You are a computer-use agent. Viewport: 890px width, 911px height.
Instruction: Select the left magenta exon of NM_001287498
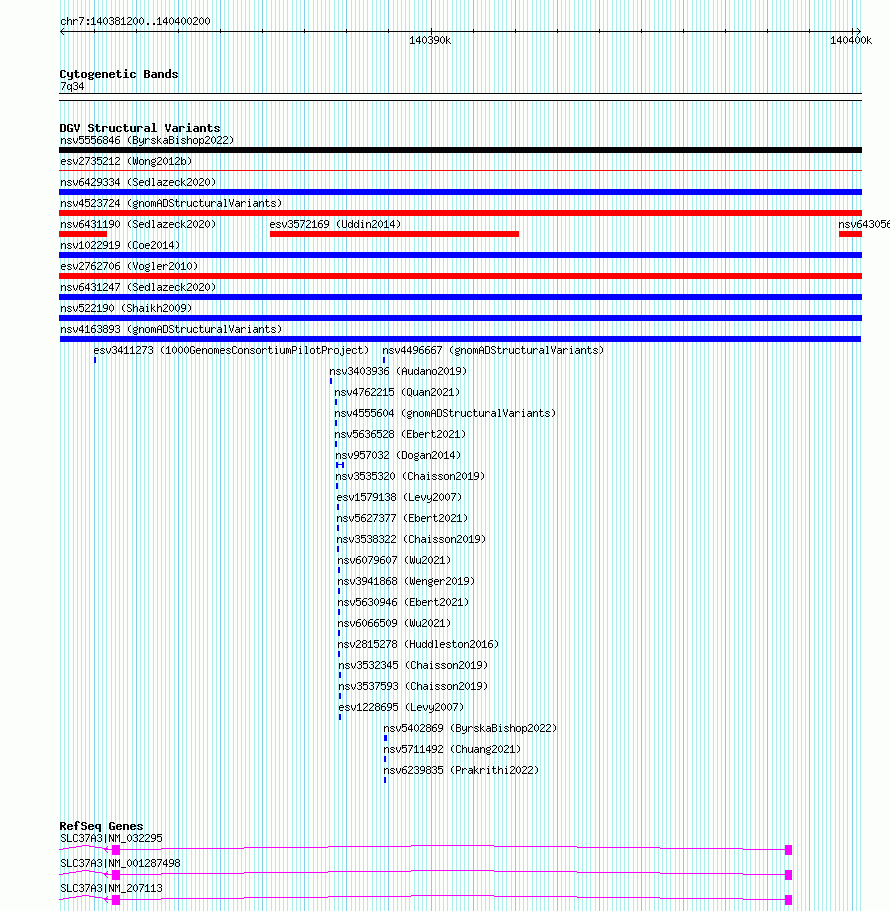[x=116, y=875]
